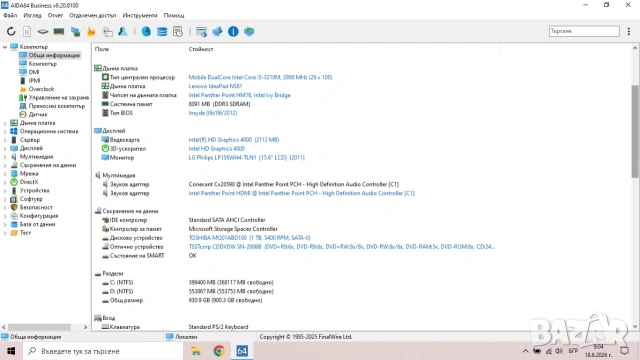The image size is (640, 360).
Task: Click the toolbar icon right of the flame
Action: [x=107, y=31]
